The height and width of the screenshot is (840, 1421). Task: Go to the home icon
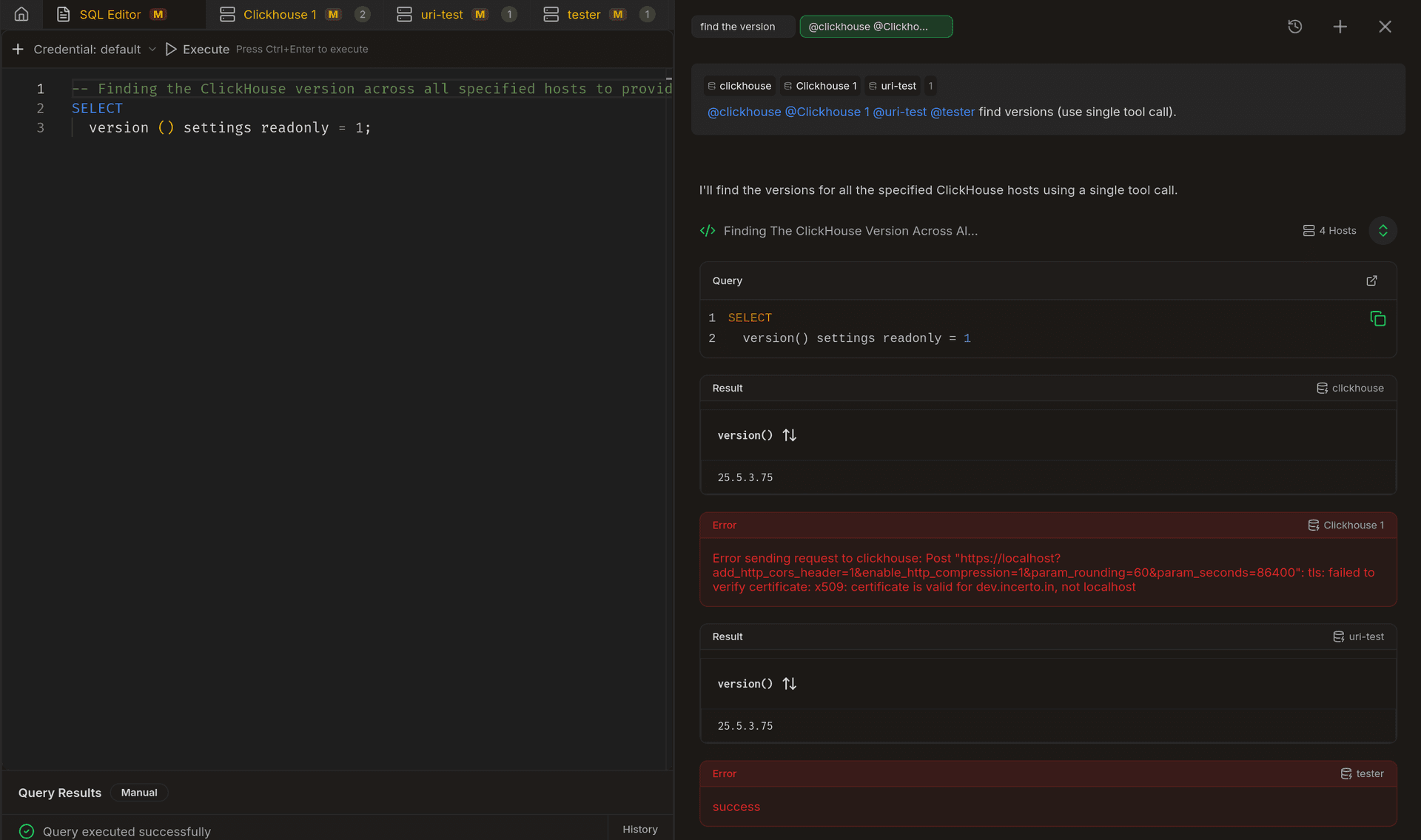(21, 14)
